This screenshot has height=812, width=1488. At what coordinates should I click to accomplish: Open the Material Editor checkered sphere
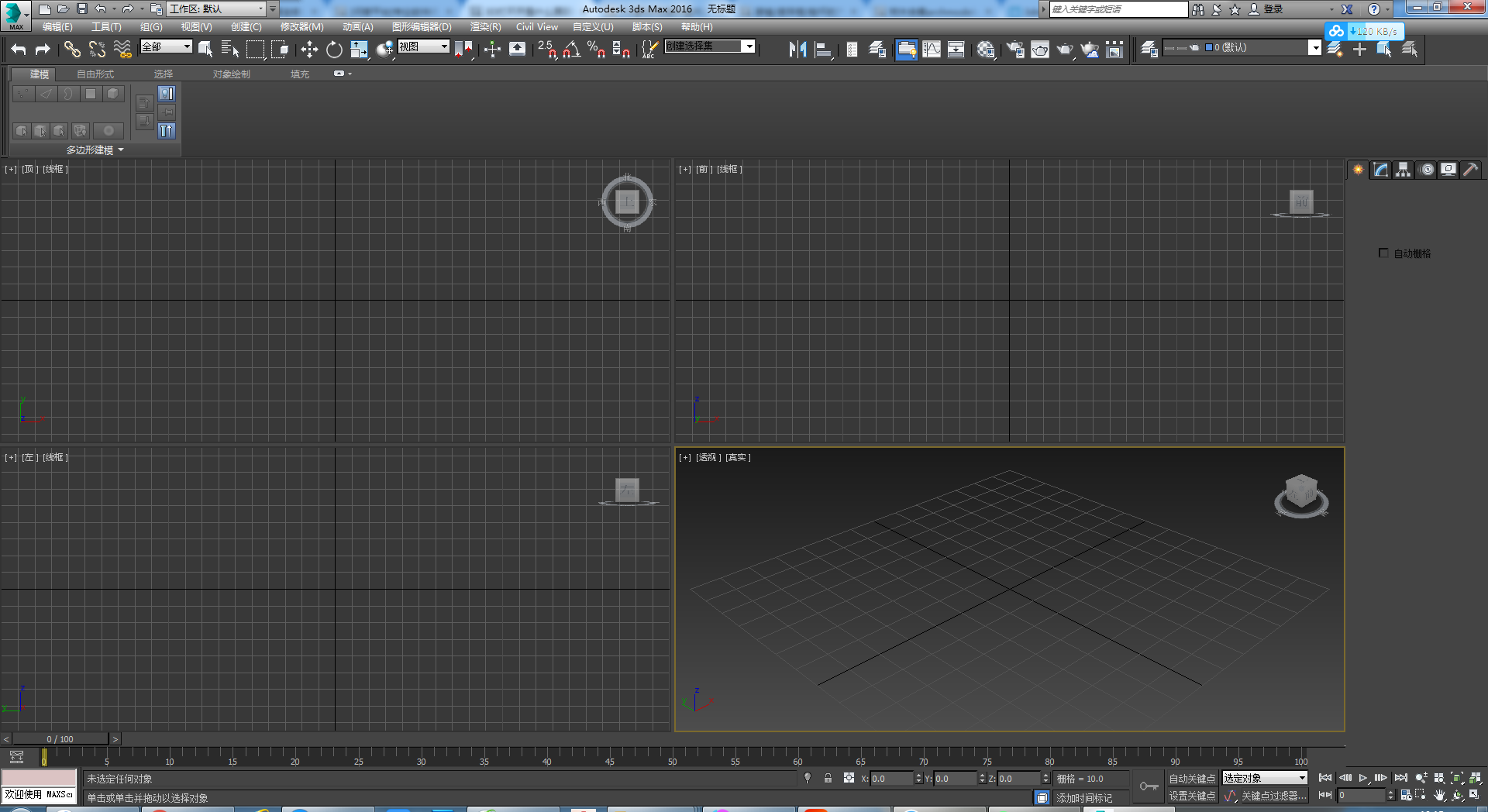986,50
